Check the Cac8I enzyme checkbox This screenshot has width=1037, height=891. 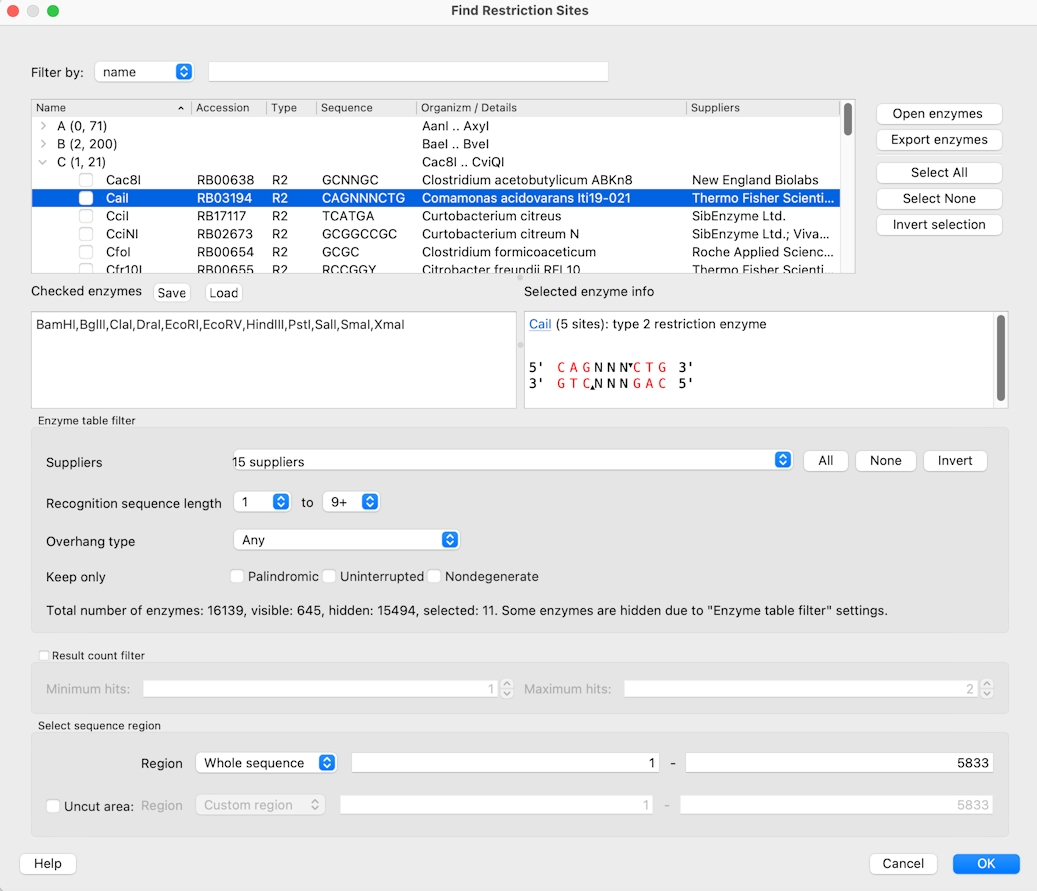pos(87,180)
